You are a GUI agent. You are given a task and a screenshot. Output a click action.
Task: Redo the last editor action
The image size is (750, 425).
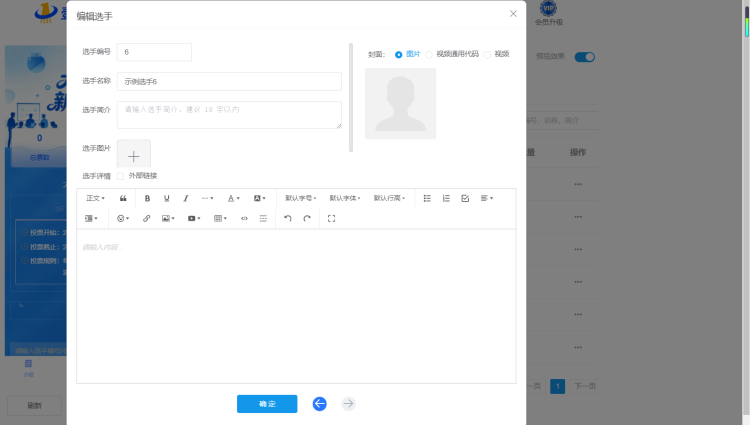pos(307,218)
